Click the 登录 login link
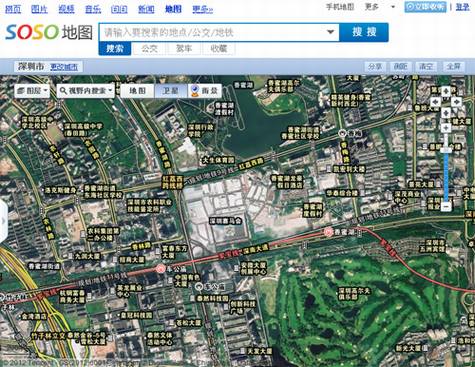Screen dimensions: 475x367 (x=463, y=7)
